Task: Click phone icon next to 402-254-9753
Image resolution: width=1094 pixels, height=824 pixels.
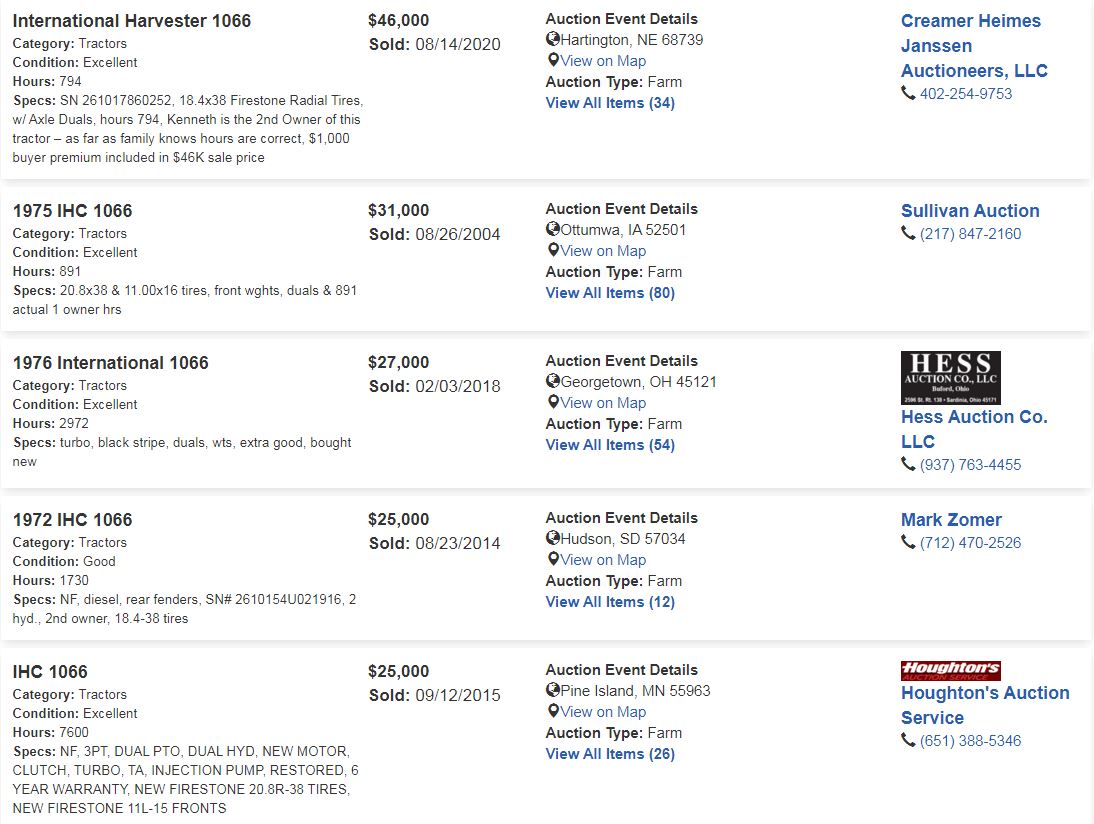Action: tap(908, 93)
